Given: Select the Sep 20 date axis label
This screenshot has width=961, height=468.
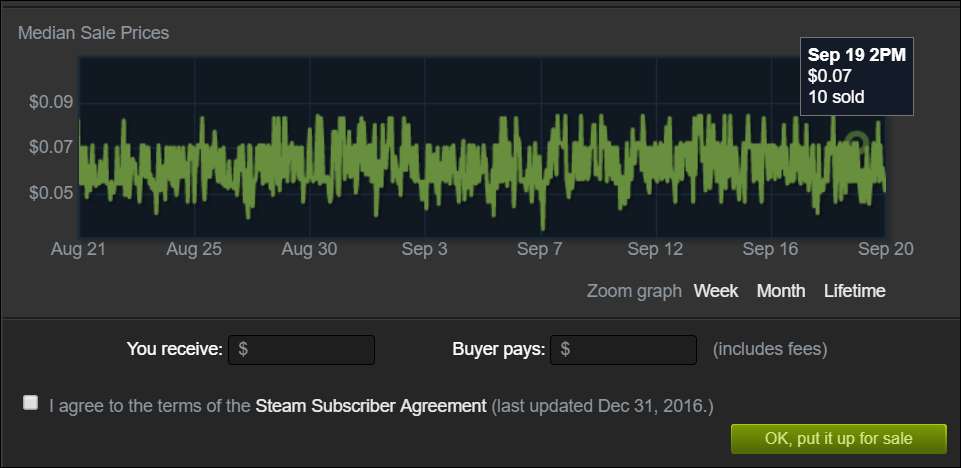Looking at the screenshot, I should (x=886, y=249).
